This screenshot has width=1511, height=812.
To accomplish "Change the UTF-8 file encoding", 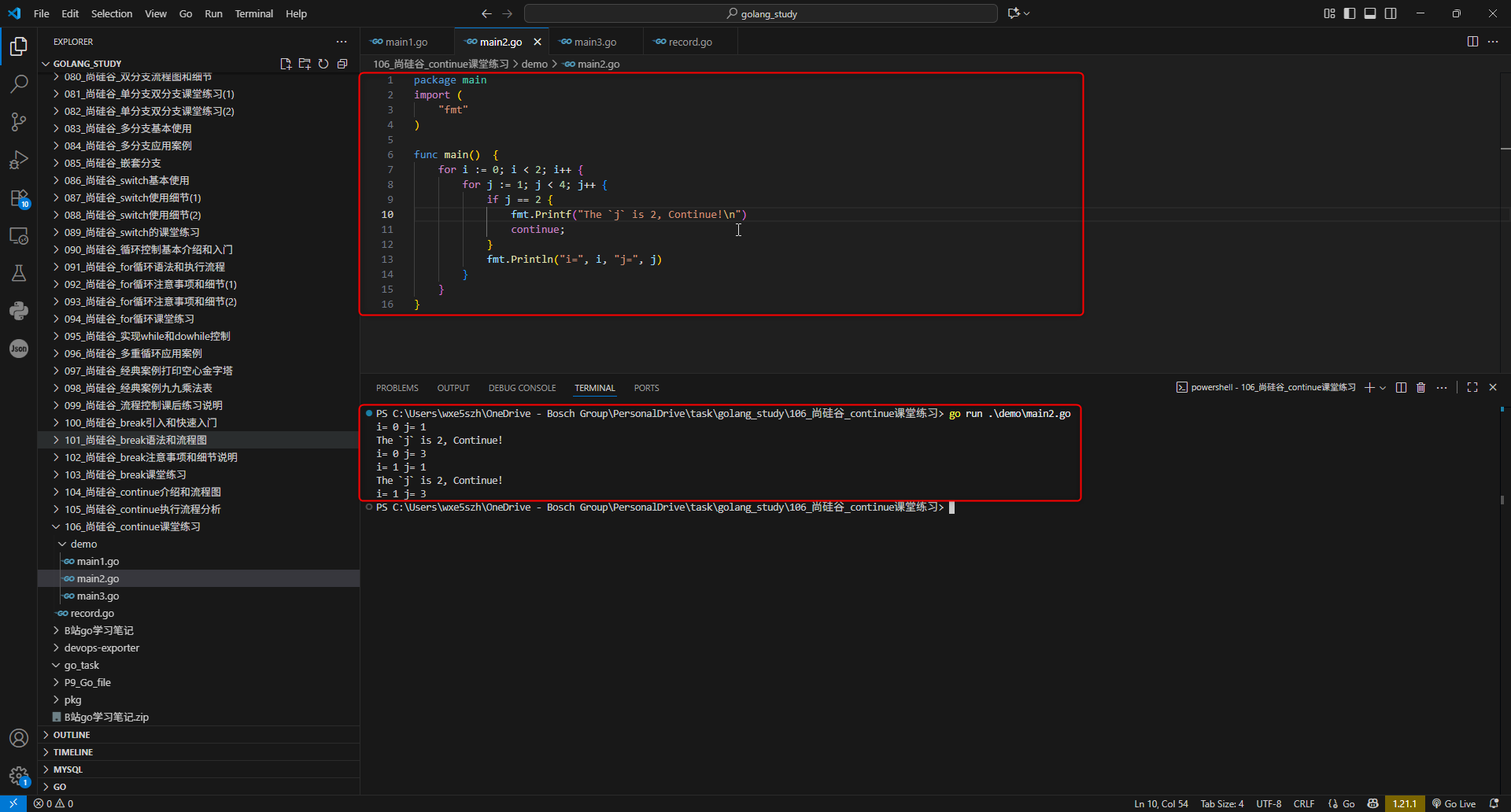I will (1269, 803).
